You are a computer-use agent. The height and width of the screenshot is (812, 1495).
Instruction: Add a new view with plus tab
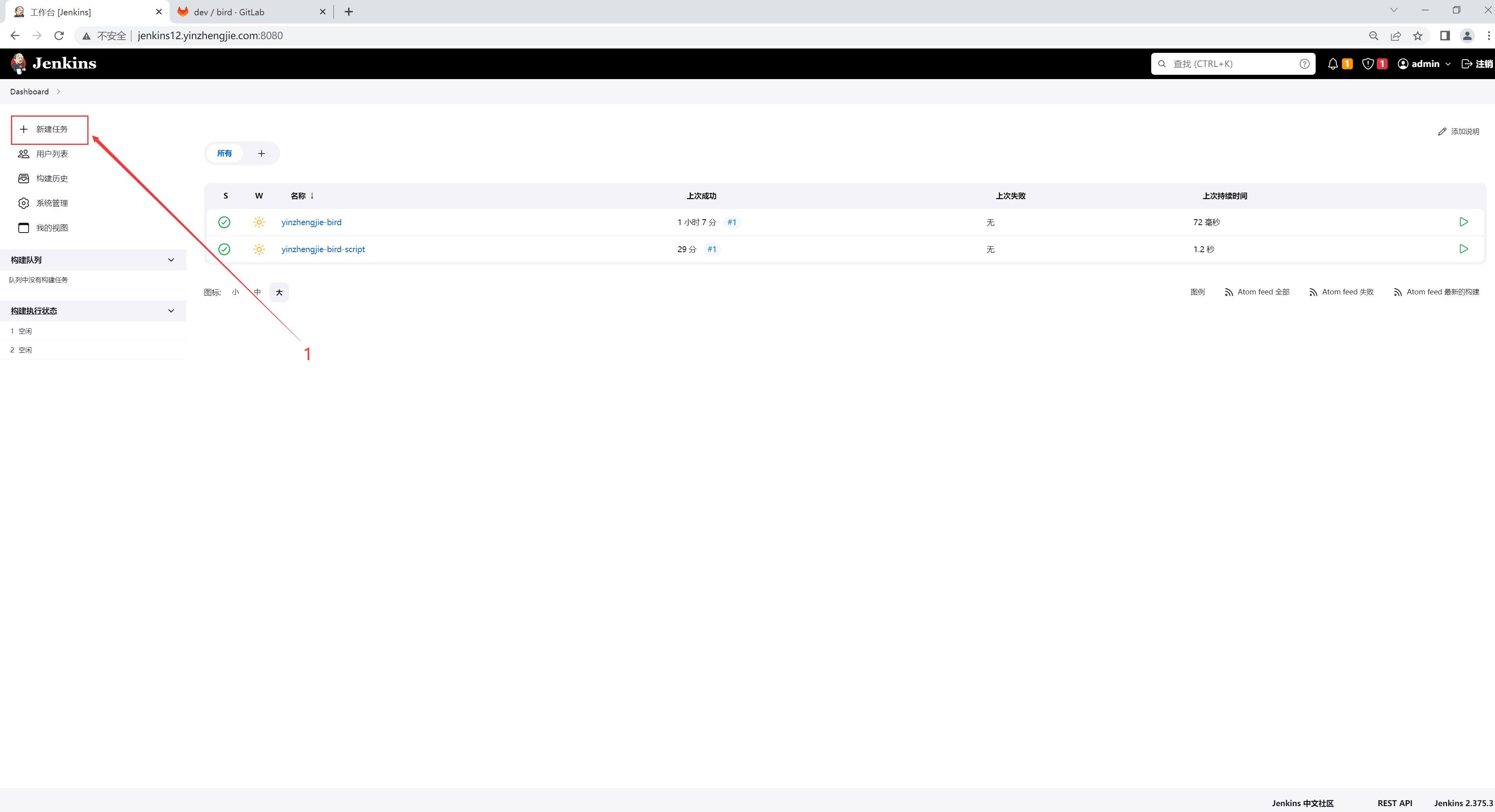coord(261,153)
